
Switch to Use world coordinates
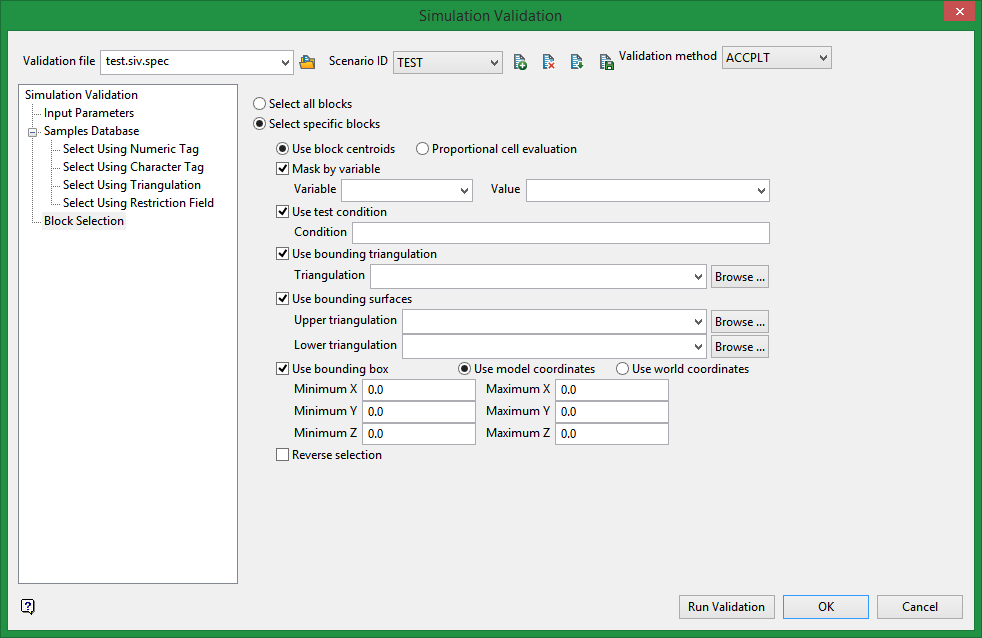pyautogui.click(x=623, y=369)
